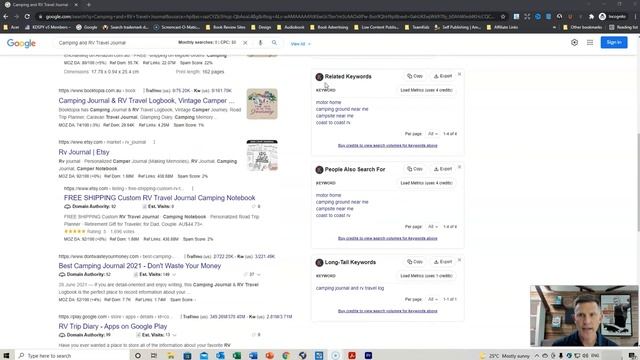Screen dimensions: 640x360
Task: Open Task View in the taskbar
Action: click(x=154, y=356)
